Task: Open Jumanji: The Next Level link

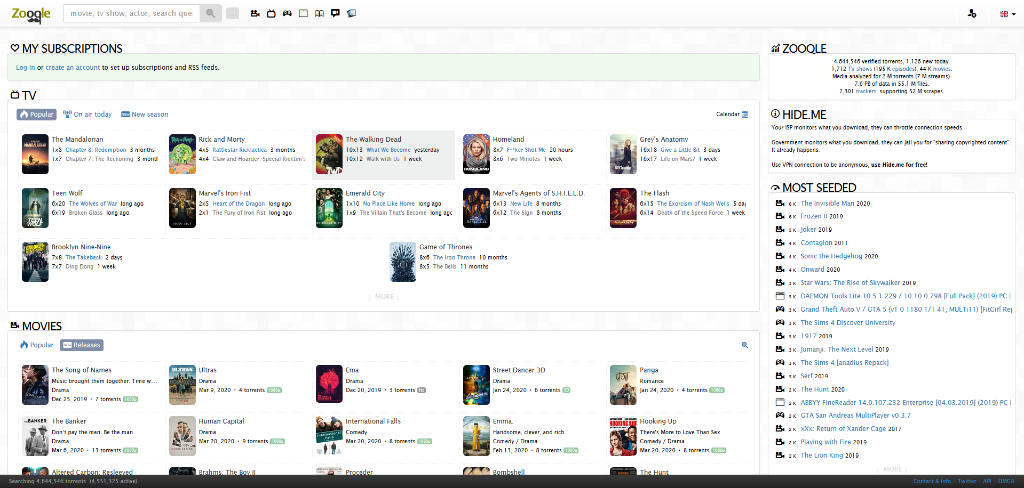Action: pos(837,349)
